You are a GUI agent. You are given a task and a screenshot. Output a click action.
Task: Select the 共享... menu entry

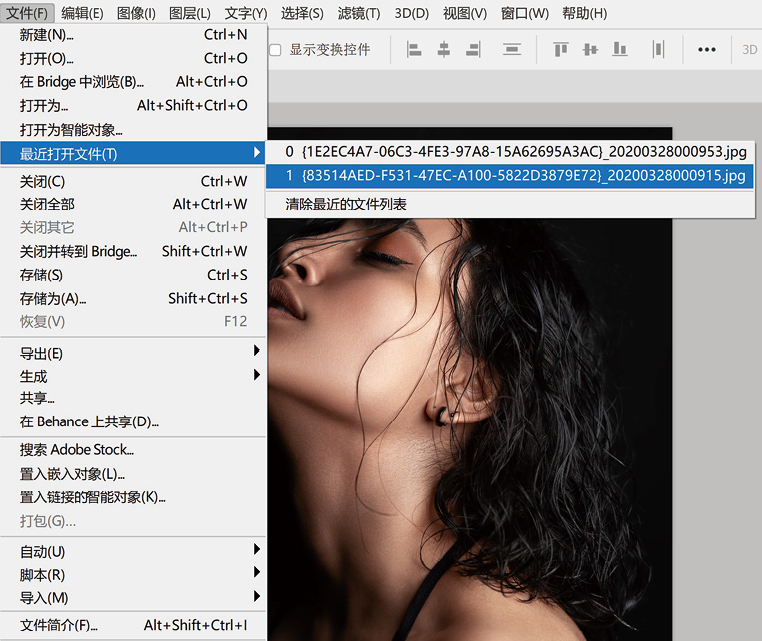coord(133,398)
